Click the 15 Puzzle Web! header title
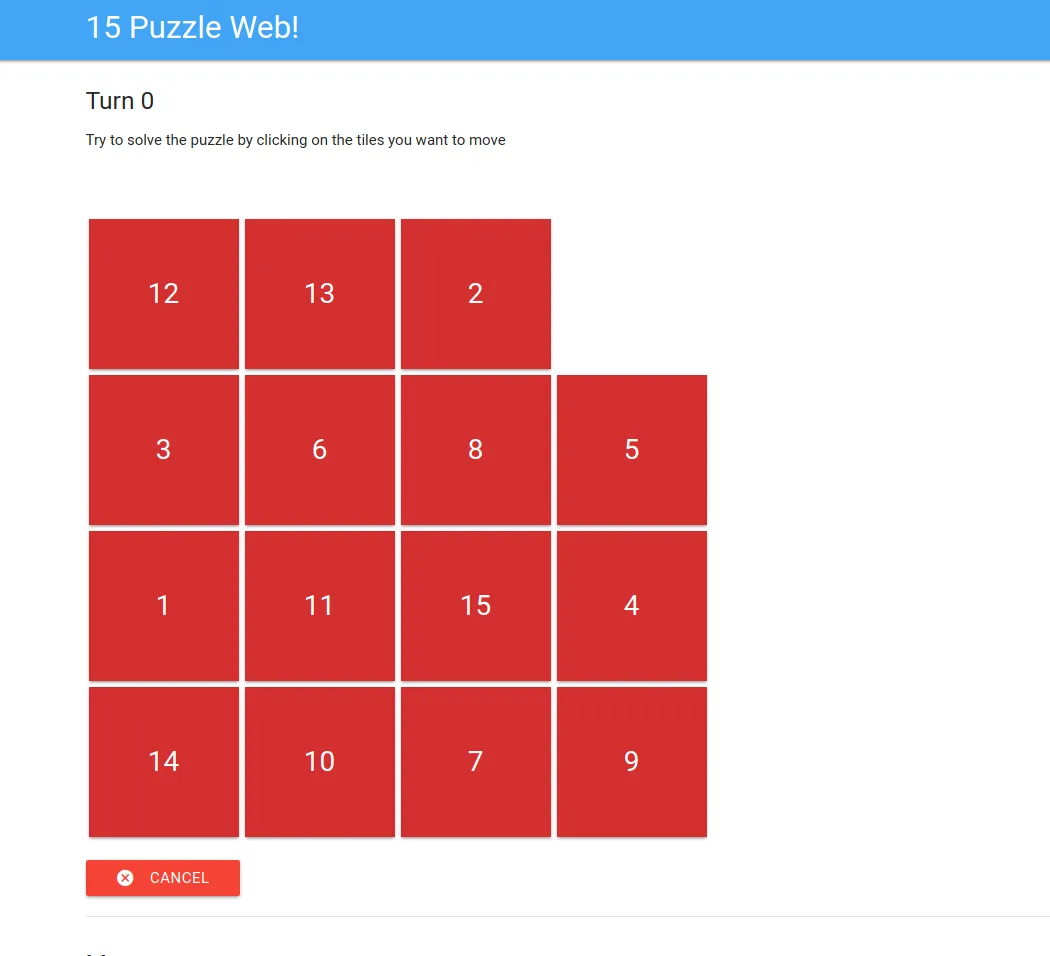The height and width of the screenshot is (956, 1050). (x=192, y=28)
